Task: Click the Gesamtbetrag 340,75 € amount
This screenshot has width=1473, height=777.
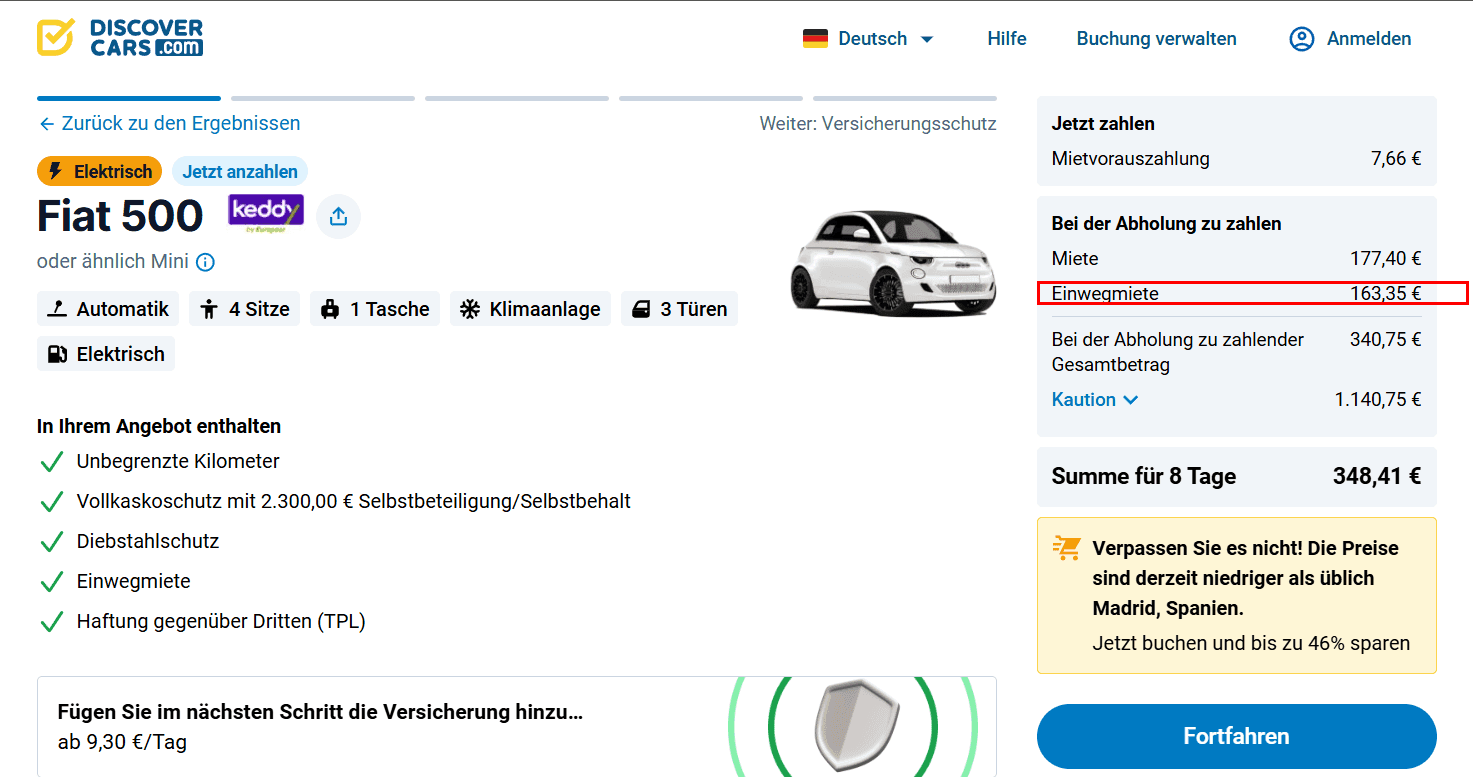Action: 1386,339
